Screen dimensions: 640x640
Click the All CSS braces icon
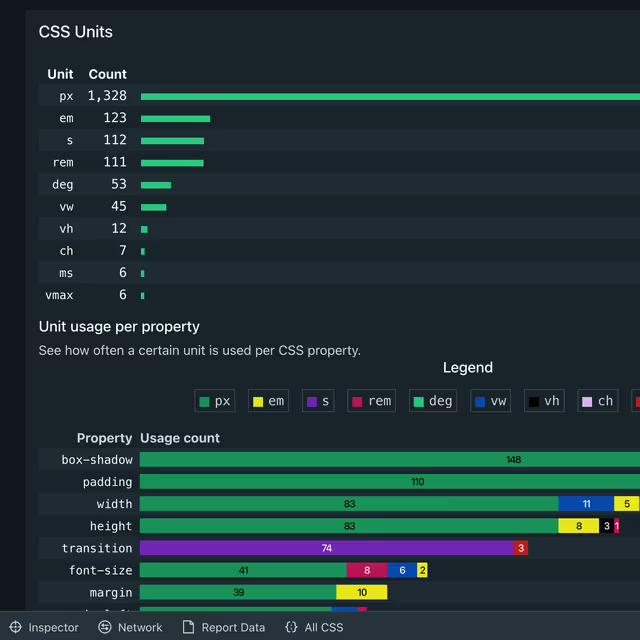pos(291,627)
